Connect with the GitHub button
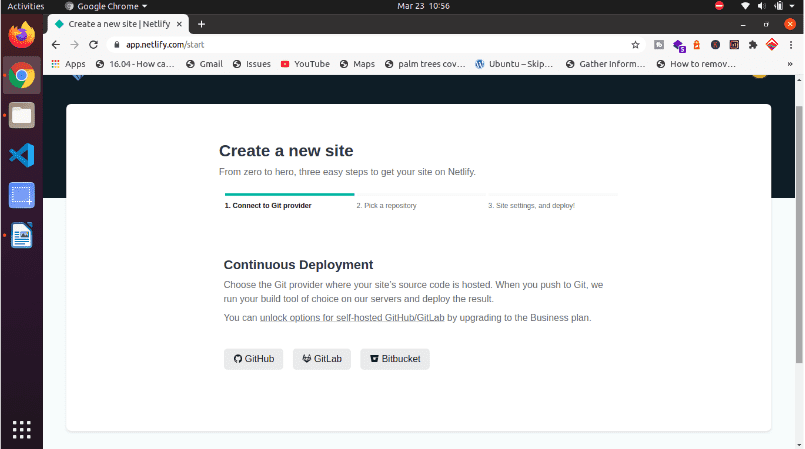Image resolution: width=805 pixels, height=449 pixels. (x=254, y=359)
